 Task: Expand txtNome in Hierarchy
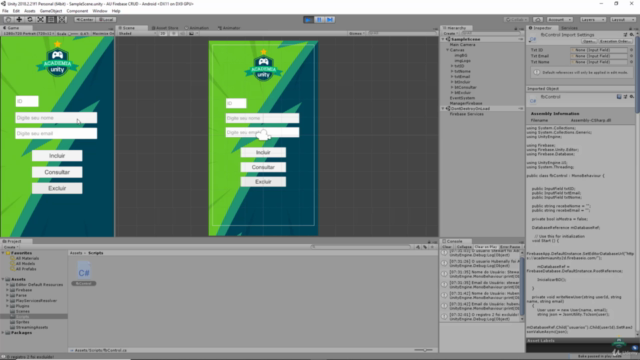[x=452, y=71]
